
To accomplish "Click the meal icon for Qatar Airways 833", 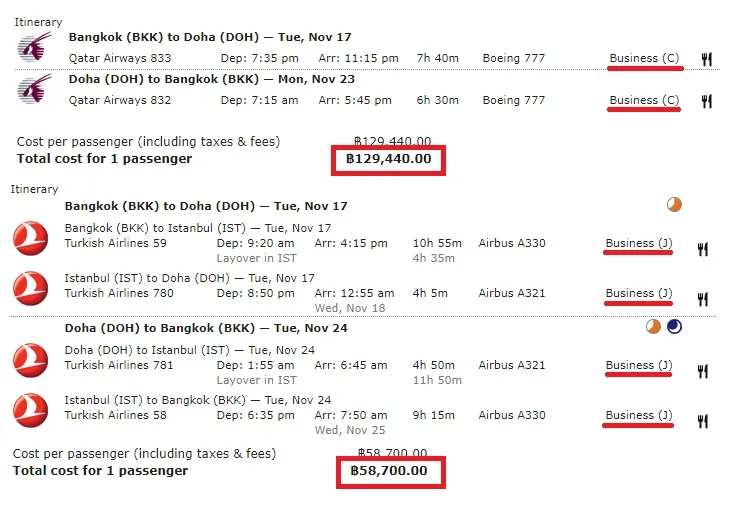I will [x=707, y=59].
